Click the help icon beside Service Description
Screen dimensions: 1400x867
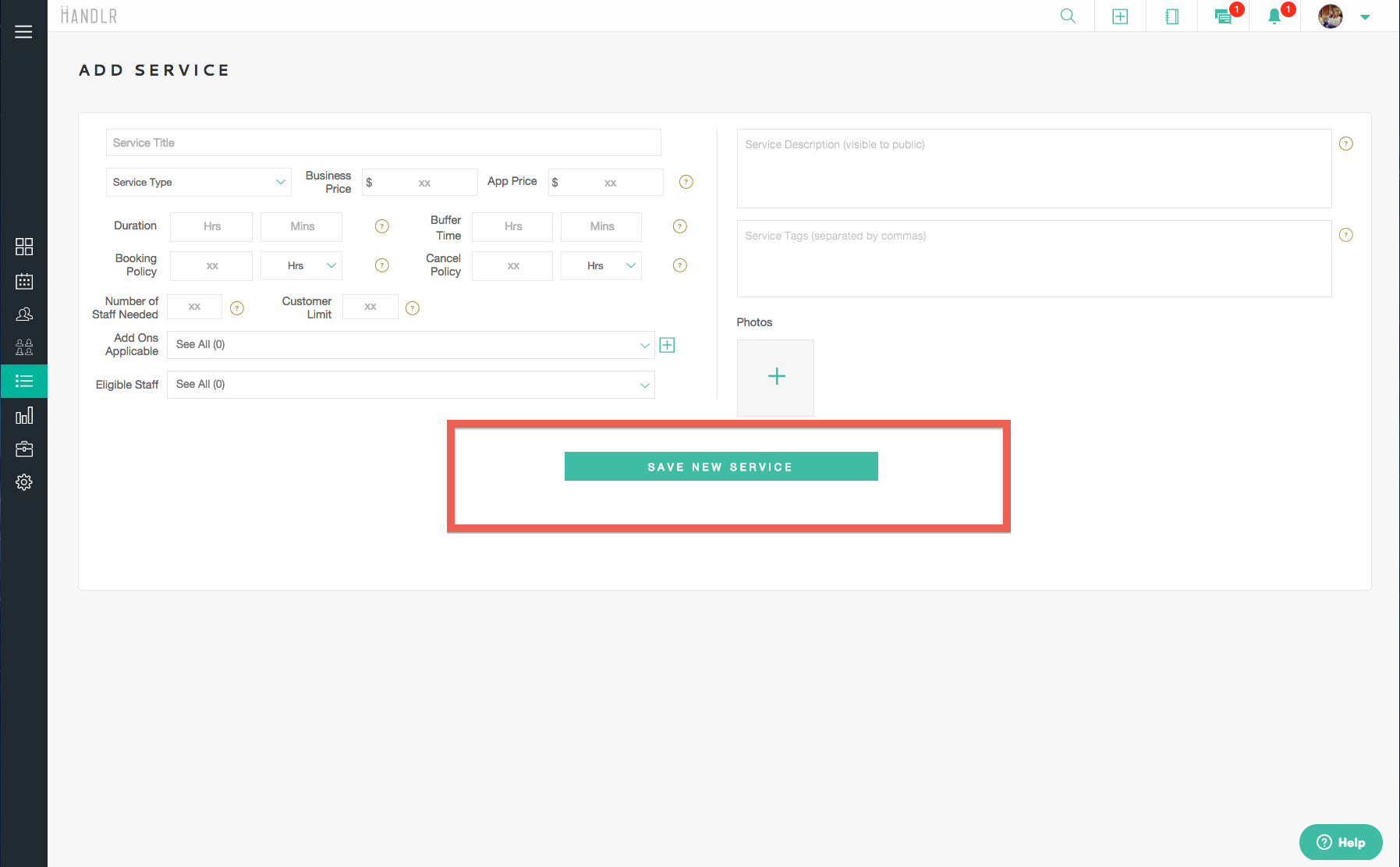(x=1345, y=144)
